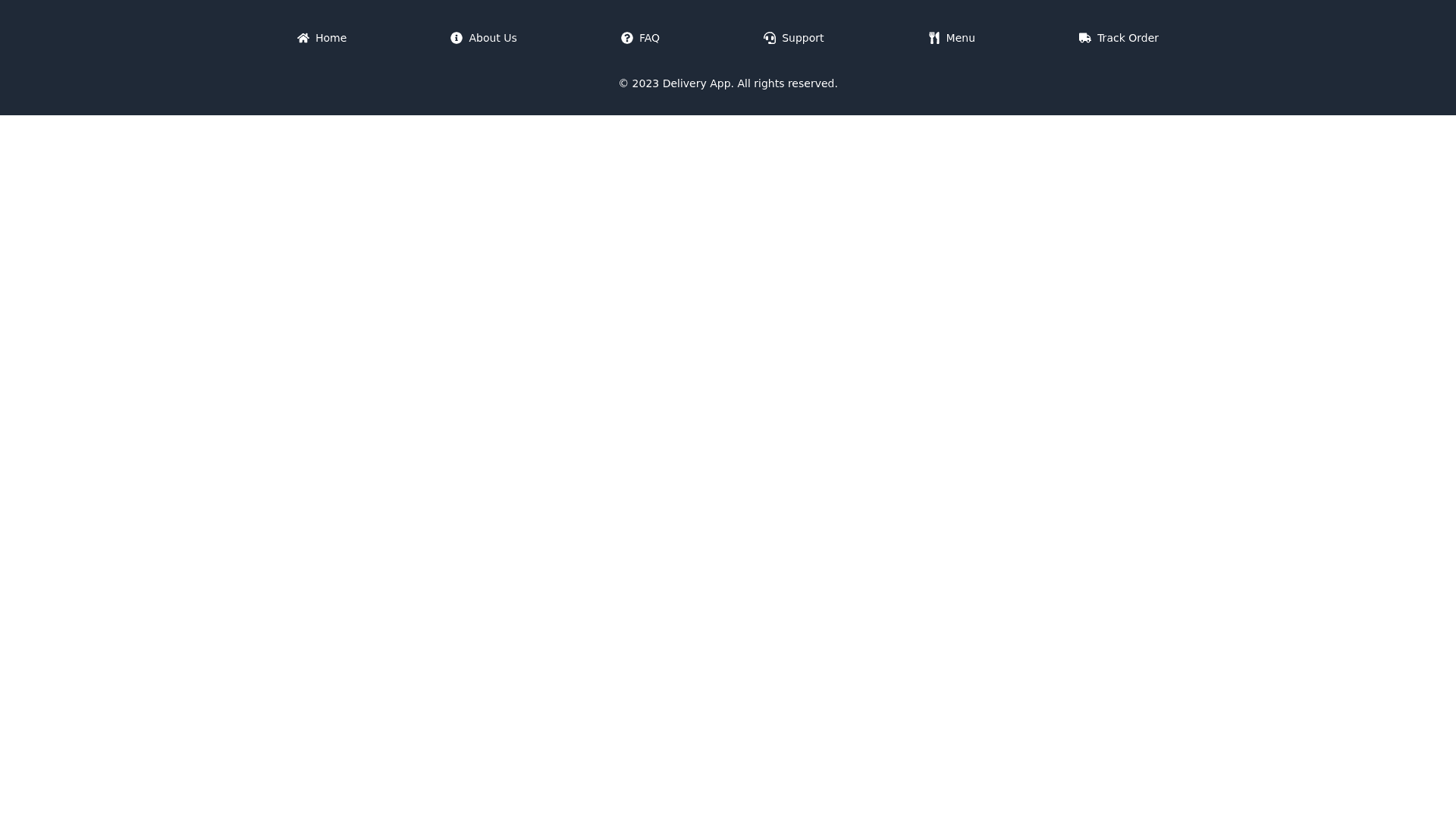Click the word "rights" in the copyright notice
Image resolution: width=1456 pixels, height=819 pixels.
[769, 83]
